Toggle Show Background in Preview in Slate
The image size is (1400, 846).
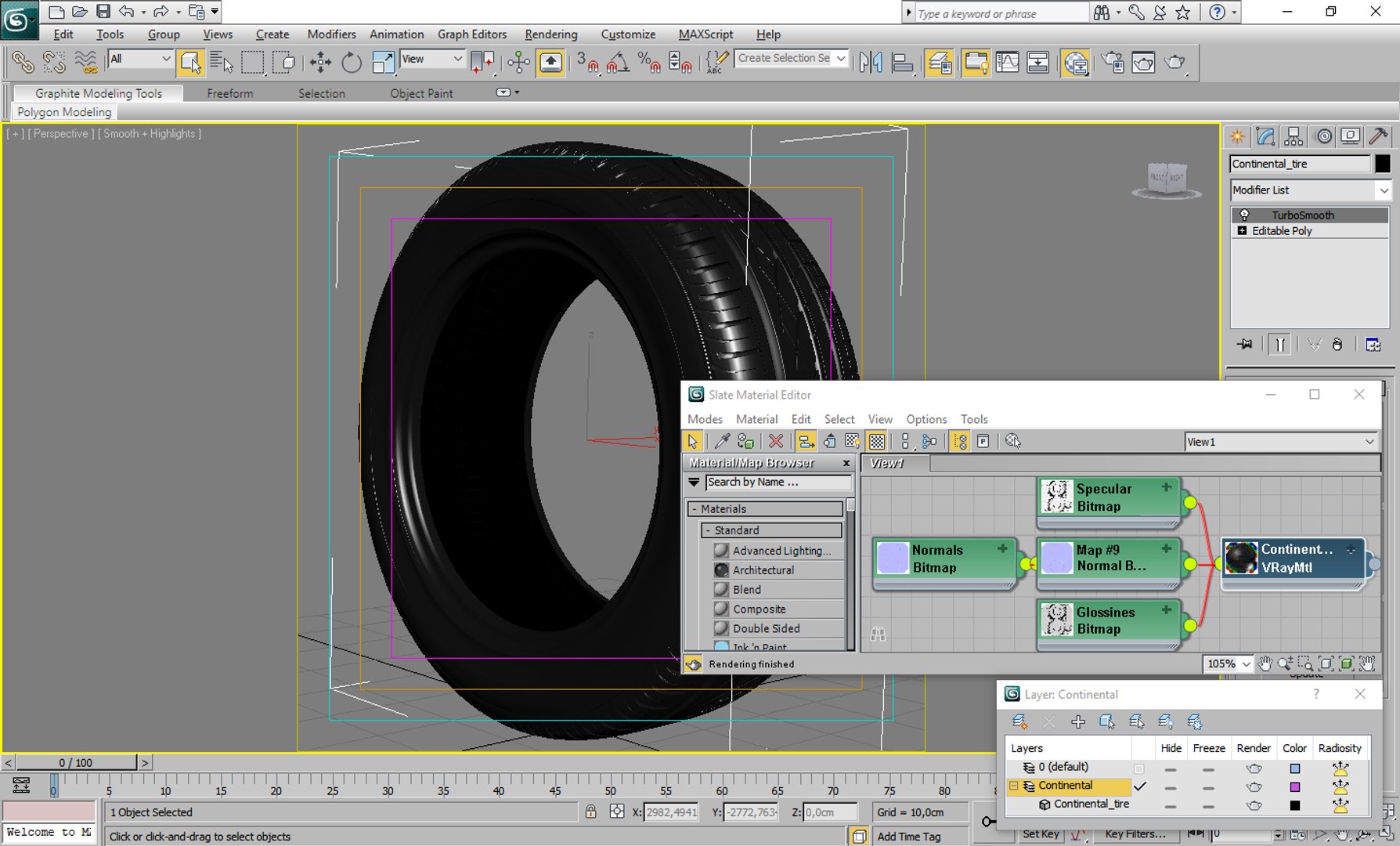pos(877,441)
